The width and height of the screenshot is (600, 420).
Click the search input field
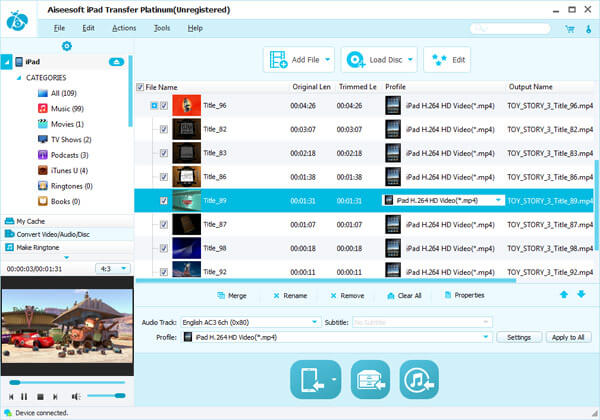[x=510, y=29]
